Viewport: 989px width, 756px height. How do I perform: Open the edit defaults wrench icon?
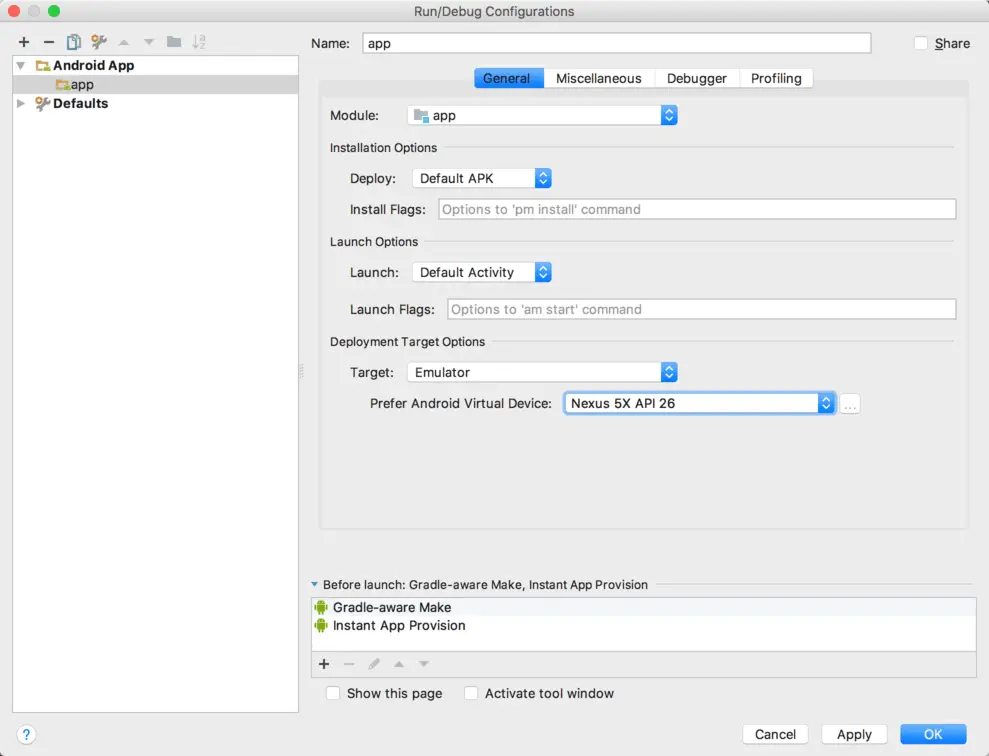pyautogui.click(x=98, y=42)
